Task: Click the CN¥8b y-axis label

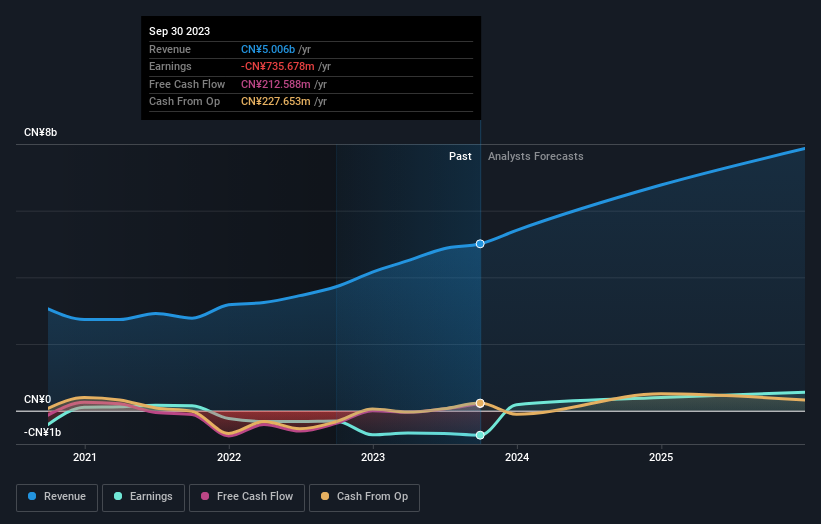Action: [x=40, y=132]
